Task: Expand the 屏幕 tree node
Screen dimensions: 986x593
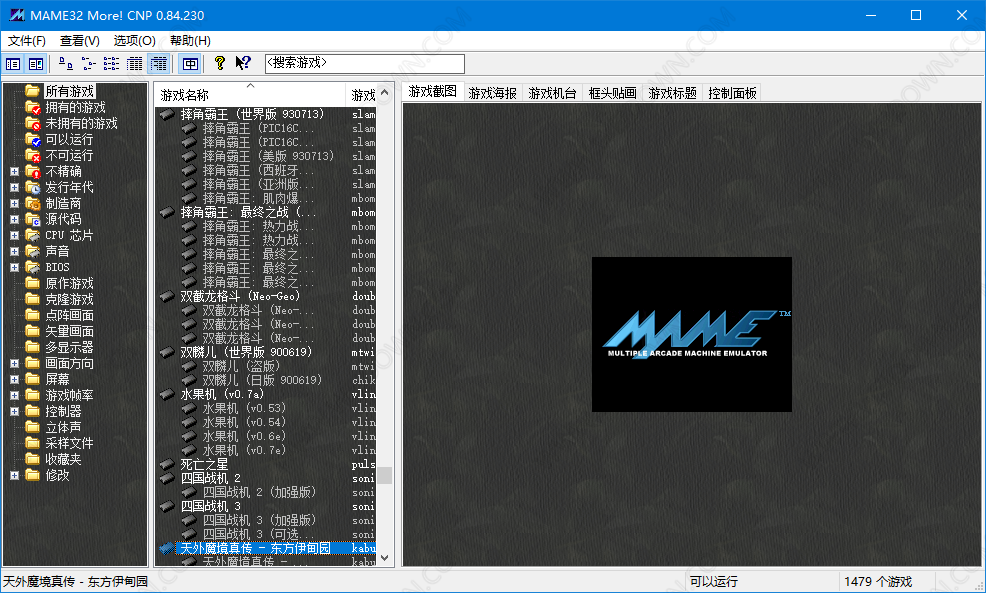Action: point(14,379)
